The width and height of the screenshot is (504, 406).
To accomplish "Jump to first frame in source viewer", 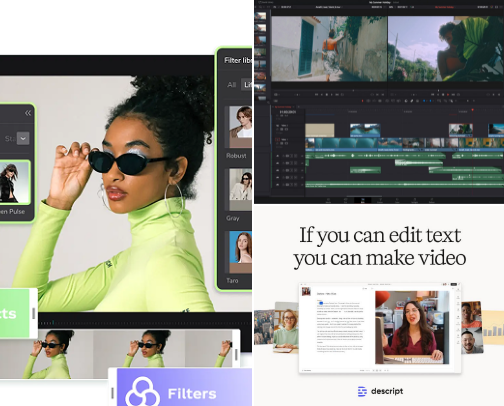I will [x=316, y=94].
